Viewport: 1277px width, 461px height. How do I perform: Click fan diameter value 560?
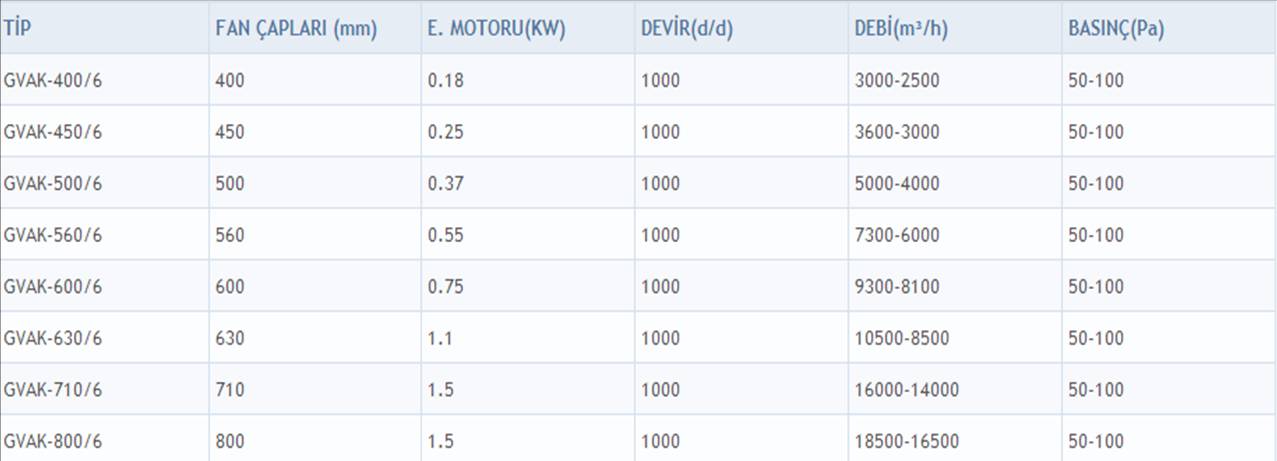pos(230,235)
